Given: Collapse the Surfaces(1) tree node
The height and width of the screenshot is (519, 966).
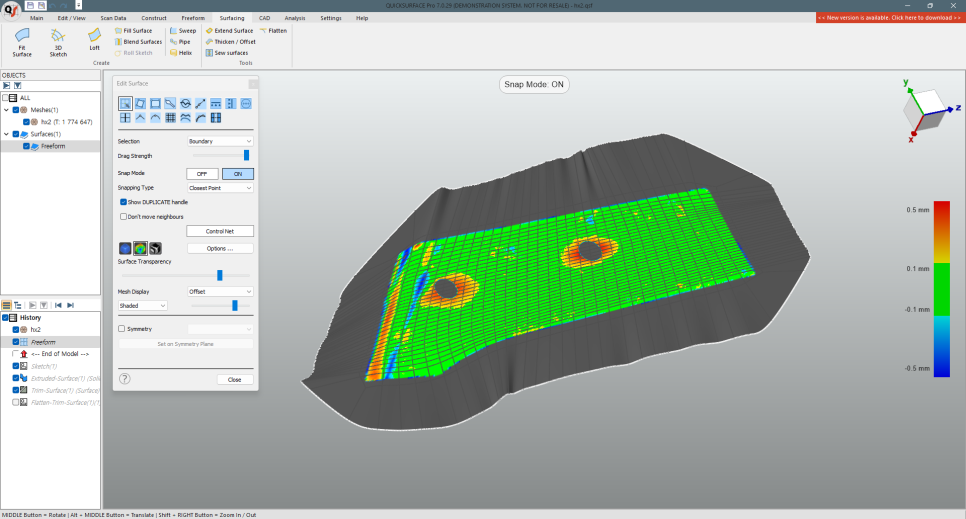Looking at the screenshot, I should pyautogui.click(x=7, y=134).
